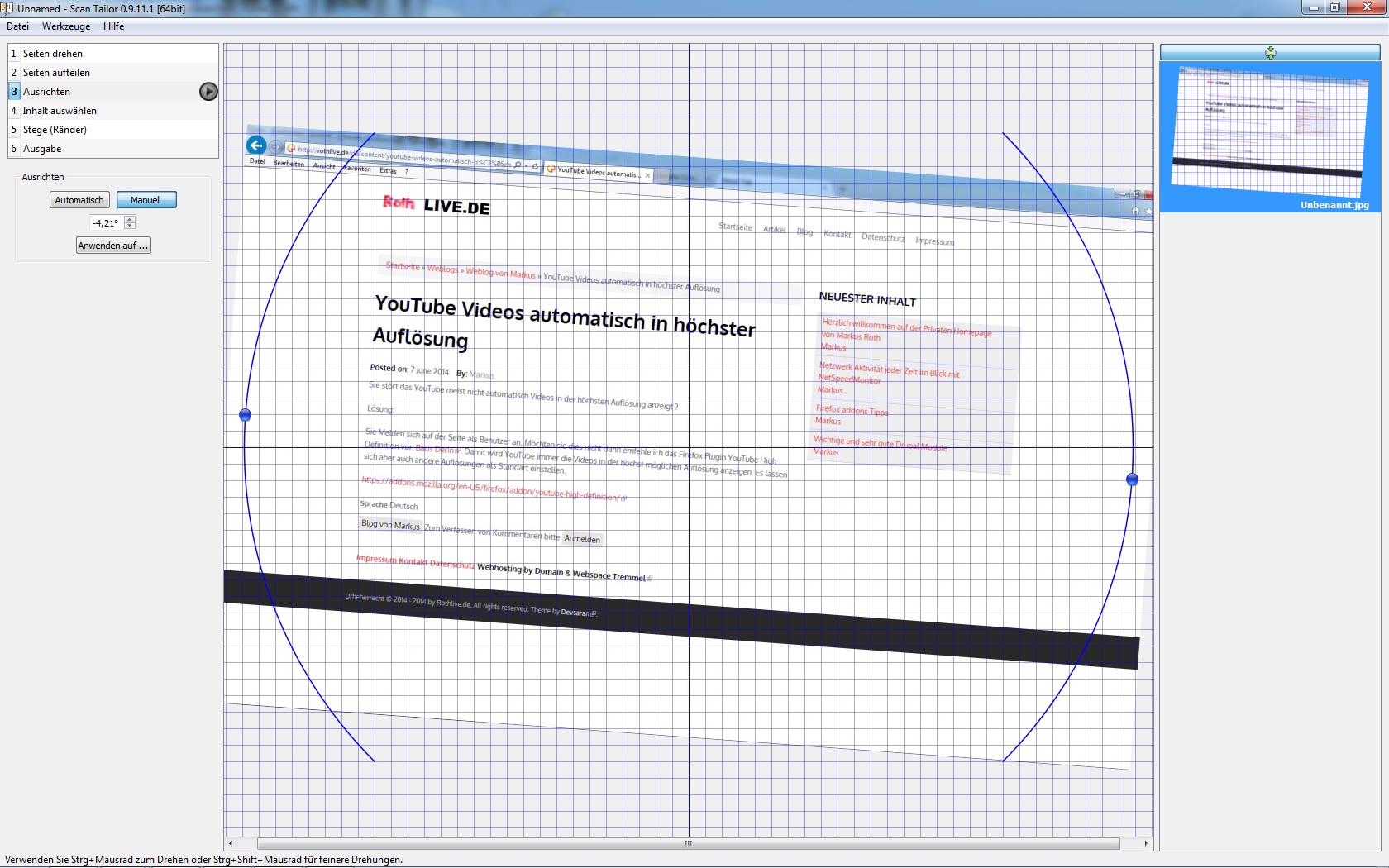Viewport: 1389px width, 868px height.
Task: Switch deskew mode to Automatisch
Action: coord(79,200)
